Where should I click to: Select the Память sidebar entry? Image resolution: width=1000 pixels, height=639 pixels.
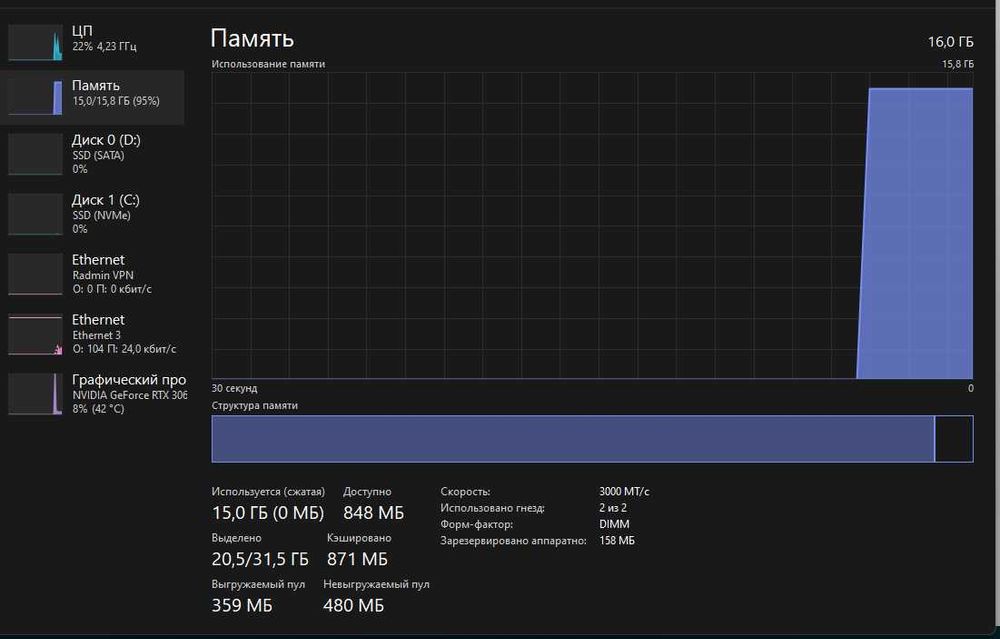coord(92,98)
